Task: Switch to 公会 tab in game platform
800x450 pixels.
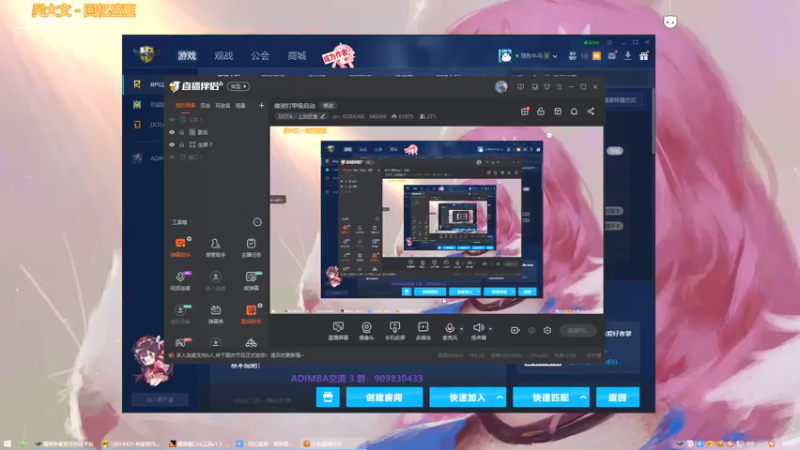Action: coord(260,56)
